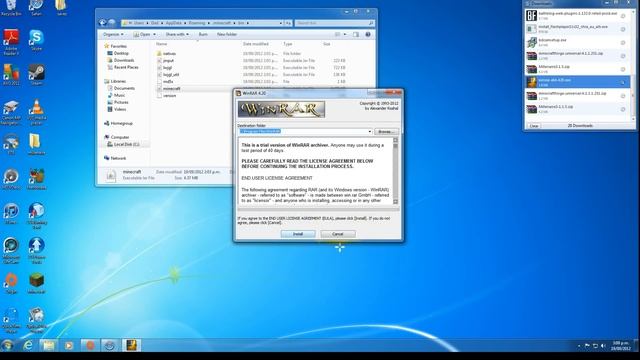Open the taskbar clock
640x360 pixels.
click(x=621, y=346)
